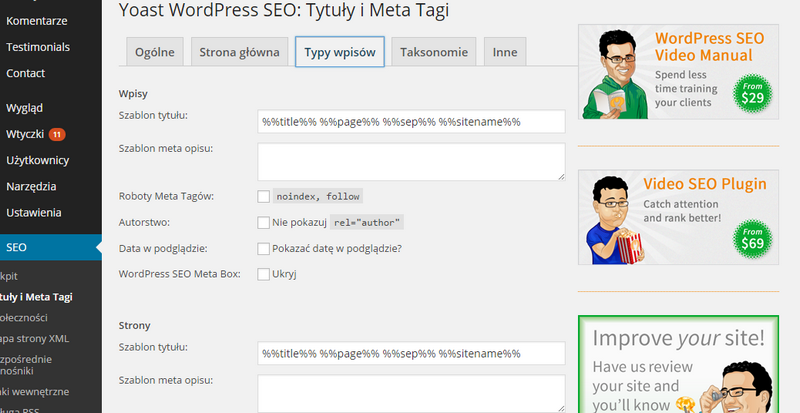Switch to the Inne tab
800x413 pixels.
505,52
